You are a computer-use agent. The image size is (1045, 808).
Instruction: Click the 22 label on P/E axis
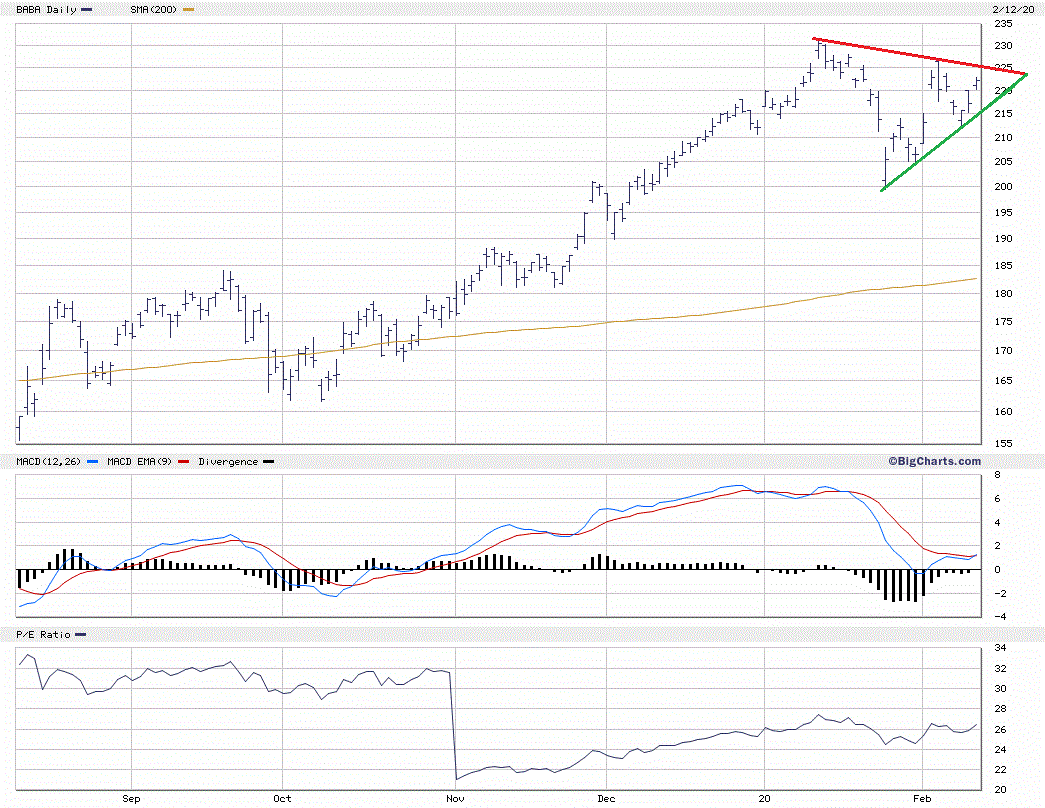pyautogui.click(x=1000, y=770)
